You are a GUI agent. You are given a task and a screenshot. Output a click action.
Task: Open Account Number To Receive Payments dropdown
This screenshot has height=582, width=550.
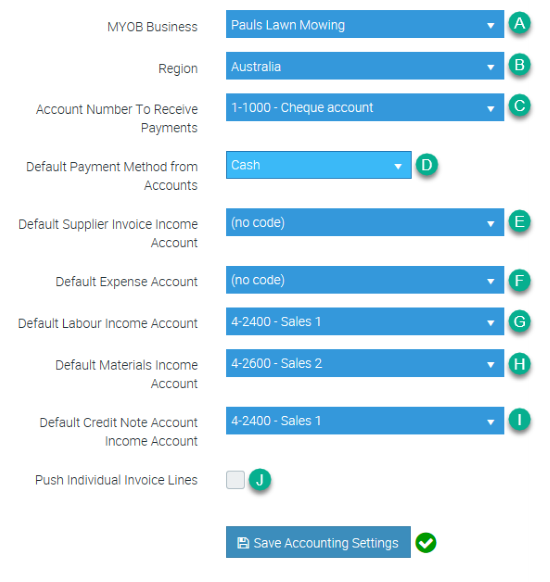click(x=365, y=107)
